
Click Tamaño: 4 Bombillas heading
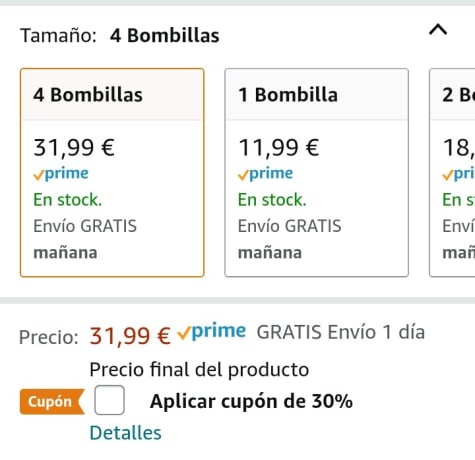[x=120, y=35]
